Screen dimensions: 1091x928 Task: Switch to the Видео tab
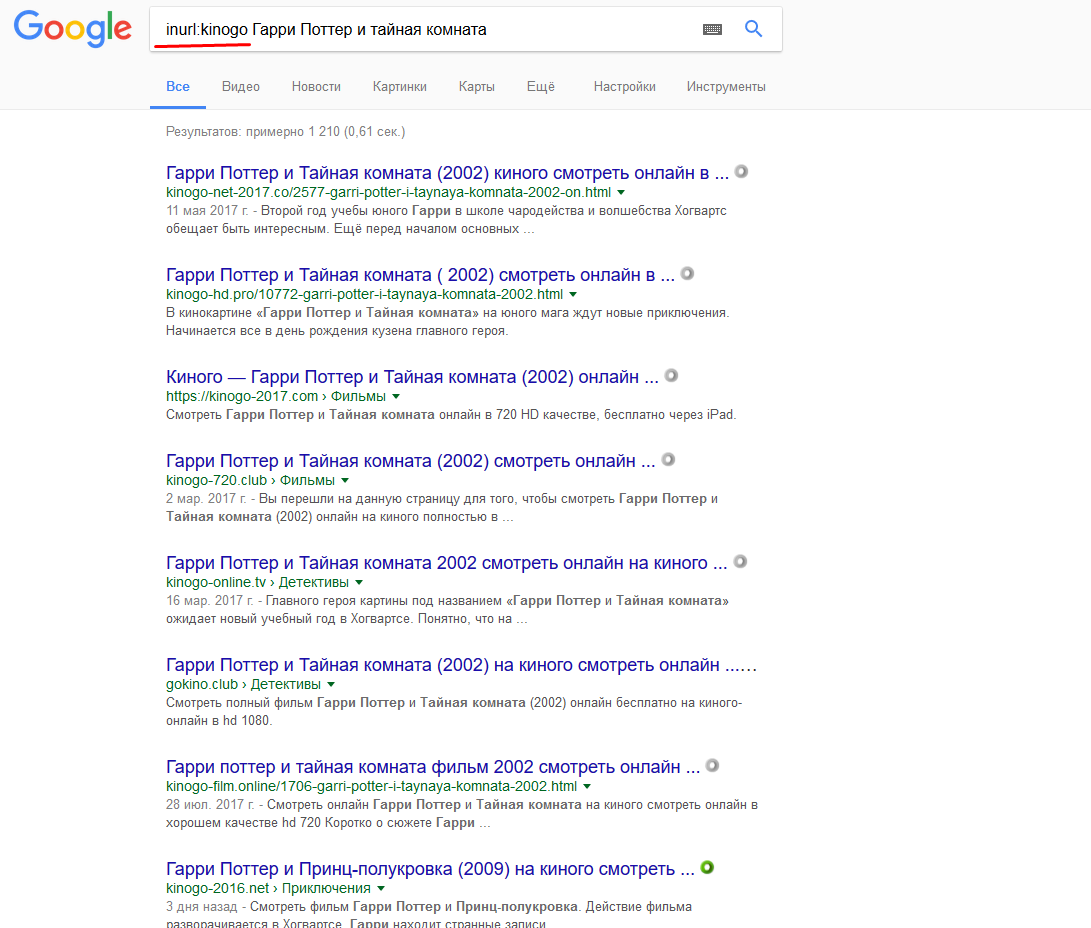pos(241,87)
